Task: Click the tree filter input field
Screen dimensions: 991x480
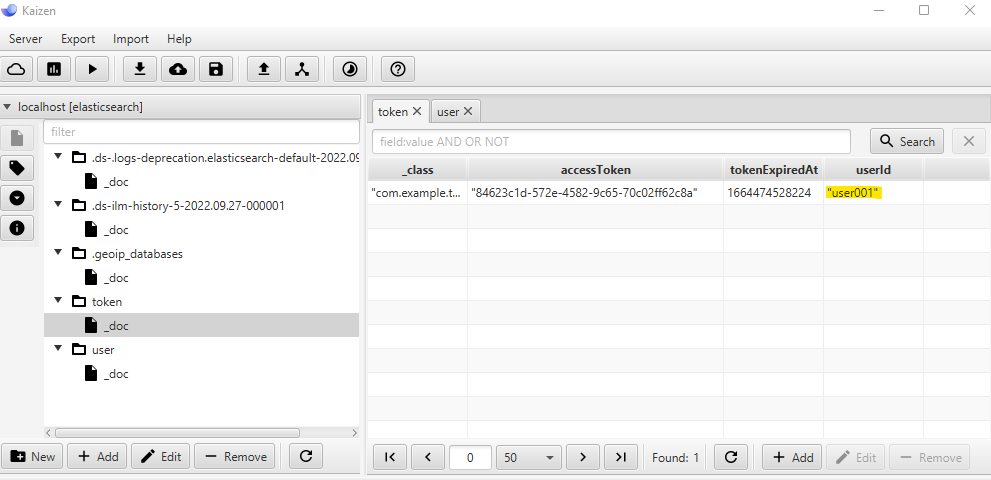Action: pyautogui.click(x=202, y=132)
